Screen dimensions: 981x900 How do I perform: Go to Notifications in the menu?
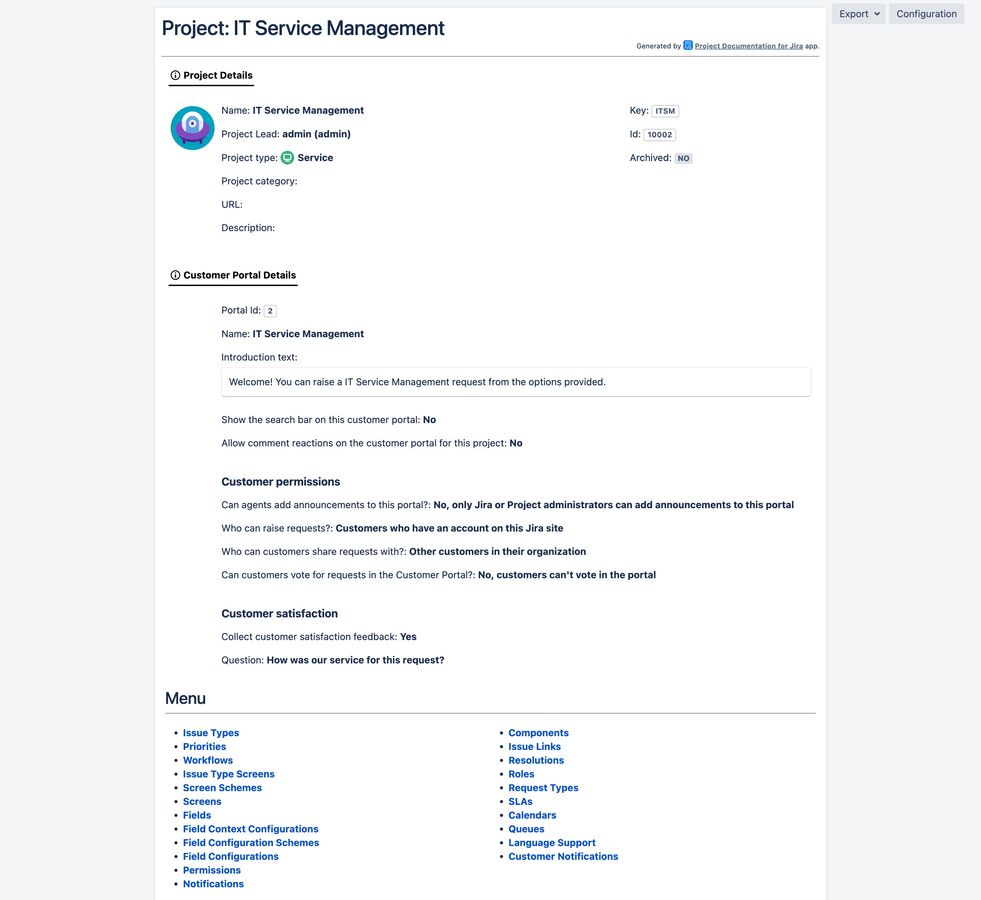tap(213, 884)
